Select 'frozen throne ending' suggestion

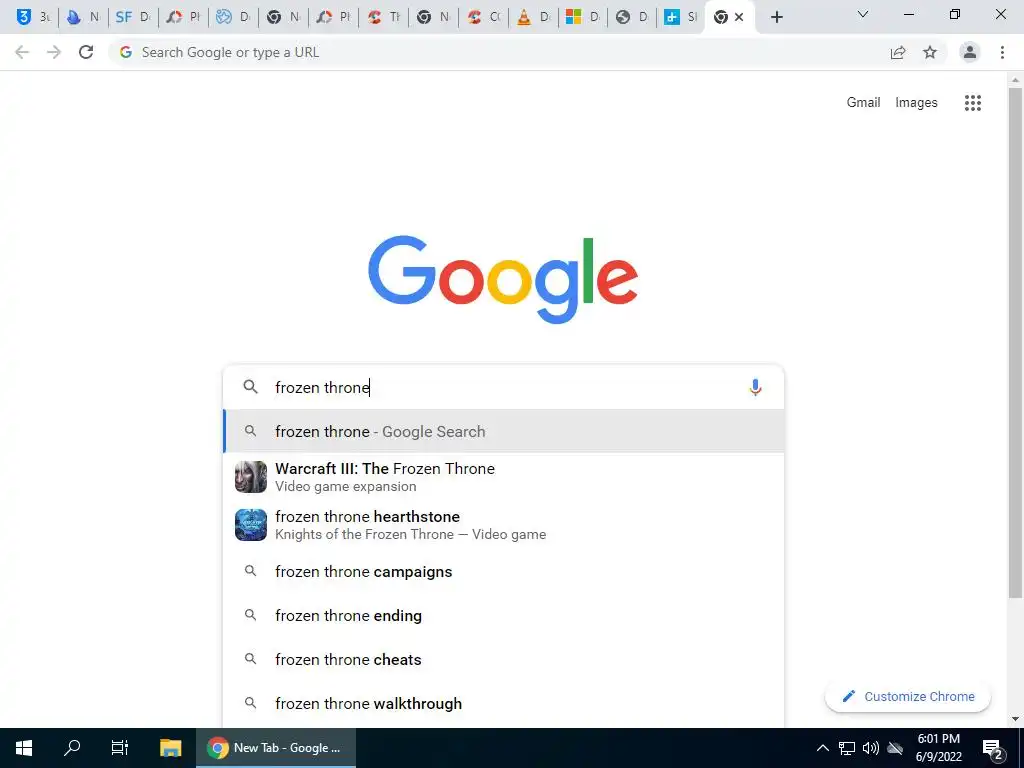pyautogui.click(x=504, y=615)
